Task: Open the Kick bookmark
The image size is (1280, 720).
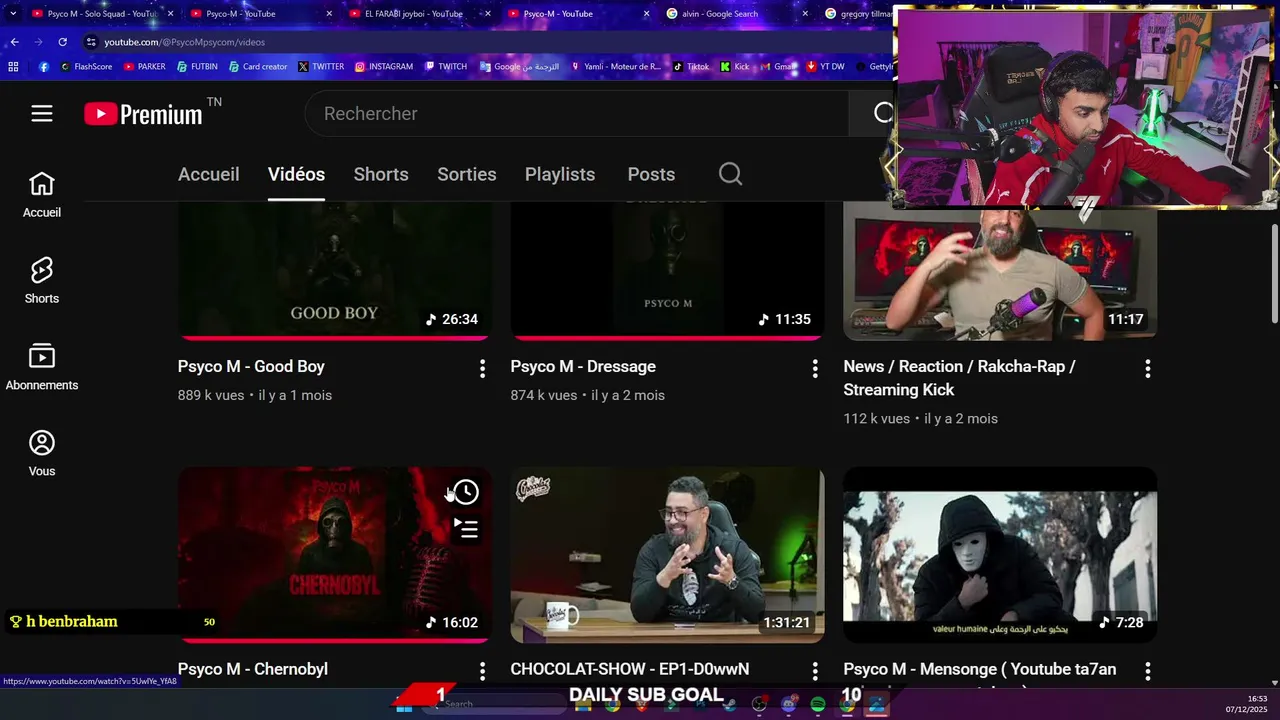Action: click(x=735, y=67)
